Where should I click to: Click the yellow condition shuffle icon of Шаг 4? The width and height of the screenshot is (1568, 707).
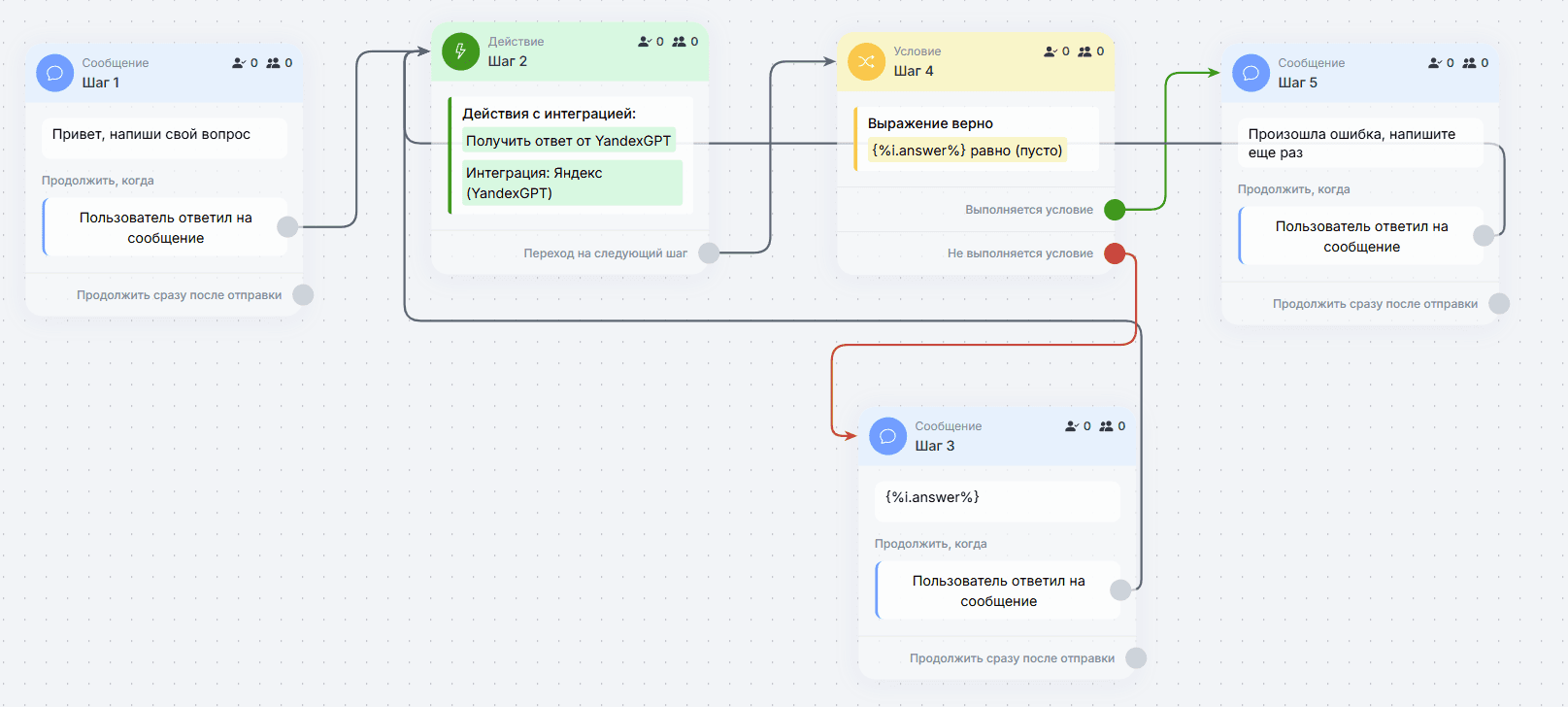867,61
